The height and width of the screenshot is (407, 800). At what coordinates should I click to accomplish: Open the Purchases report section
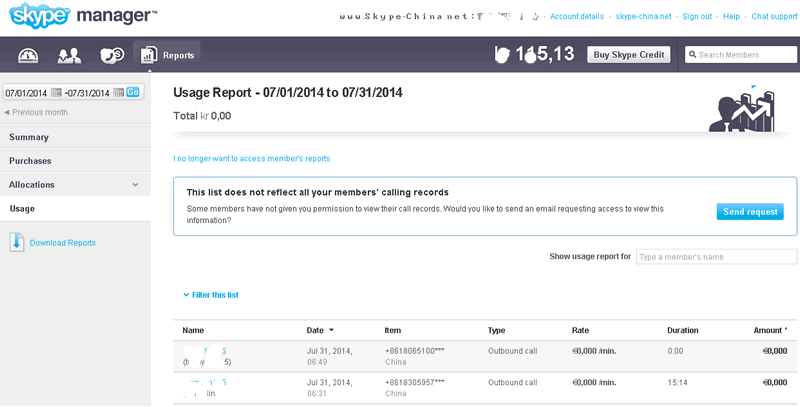point(75,161)
